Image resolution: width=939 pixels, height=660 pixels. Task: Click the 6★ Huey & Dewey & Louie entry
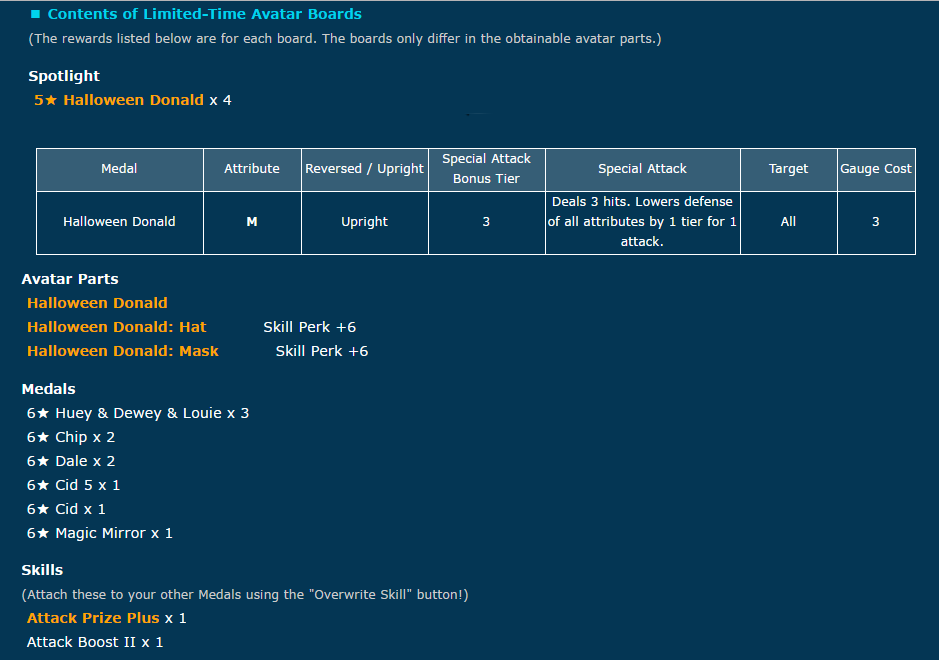click(x=138, y=413)
